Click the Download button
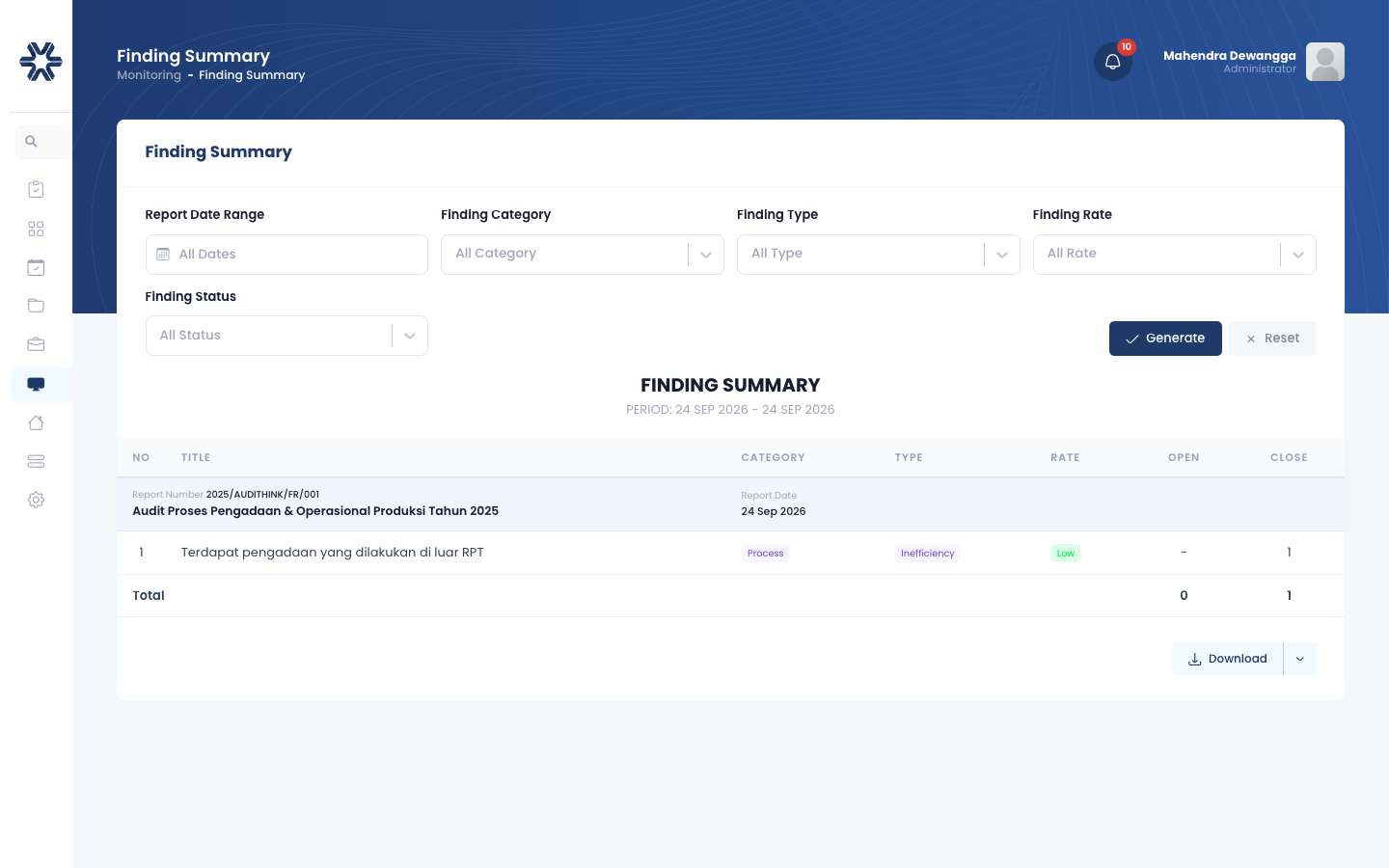Screen dimensions: 1389x868 click(x=1227, y=659)
